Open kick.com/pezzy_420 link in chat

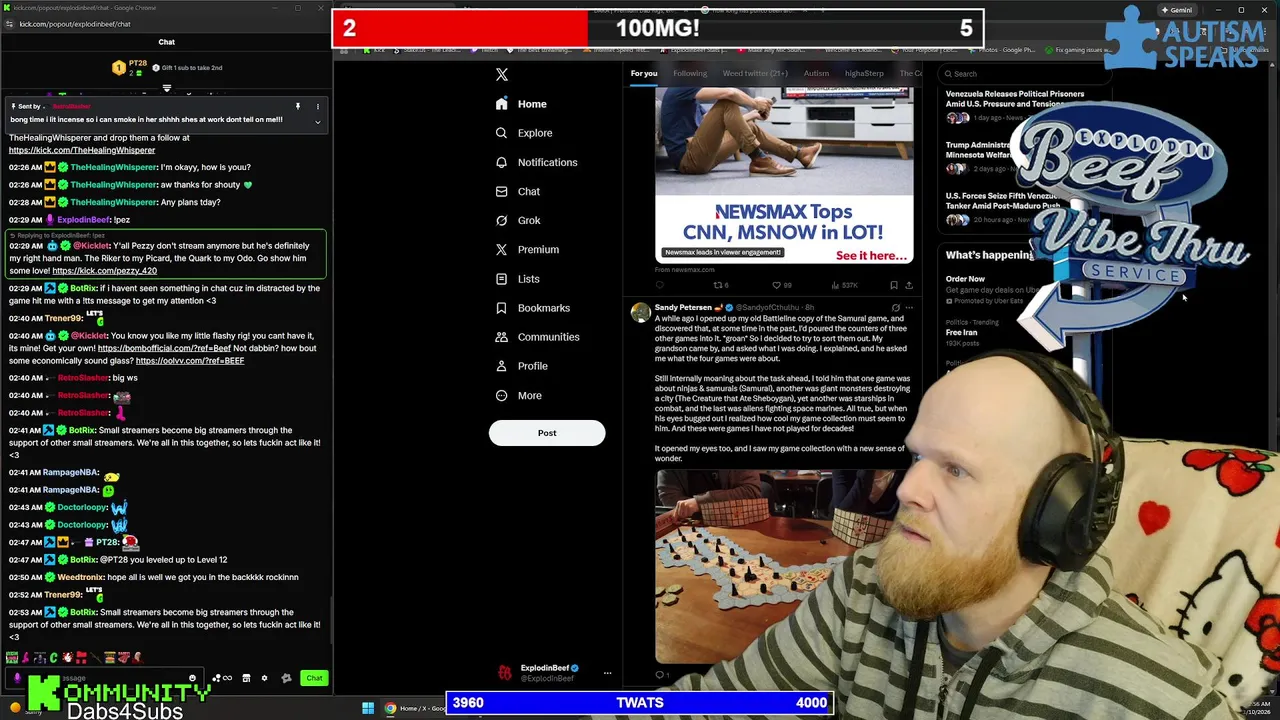pyautogui.click(x=104, y=270)
